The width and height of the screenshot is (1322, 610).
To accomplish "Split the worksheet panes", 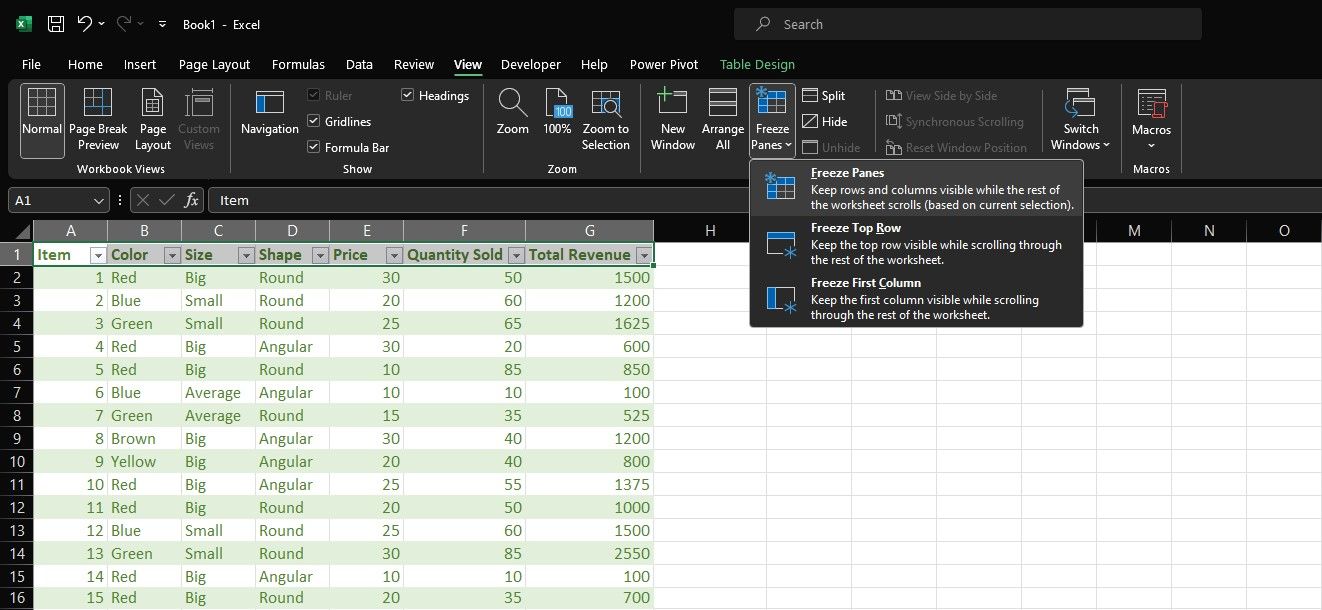I will pos(822,95).
